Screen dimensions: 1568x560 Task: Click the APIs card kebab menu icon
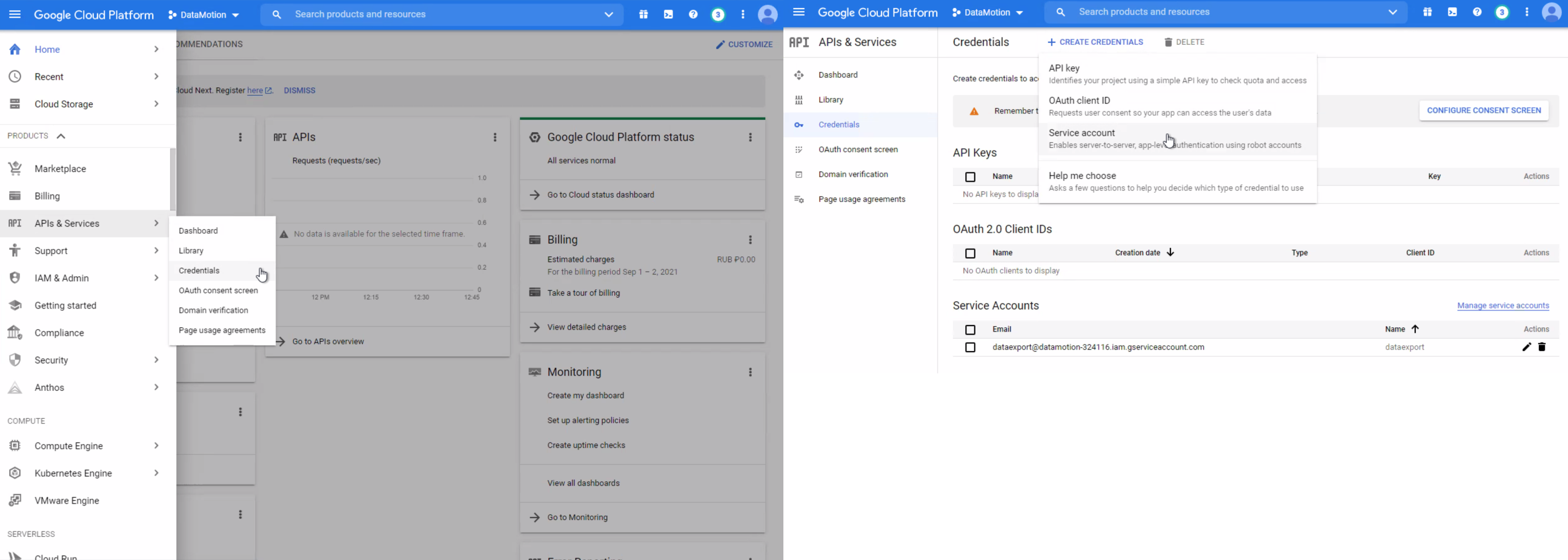click(x=495, y=138)
